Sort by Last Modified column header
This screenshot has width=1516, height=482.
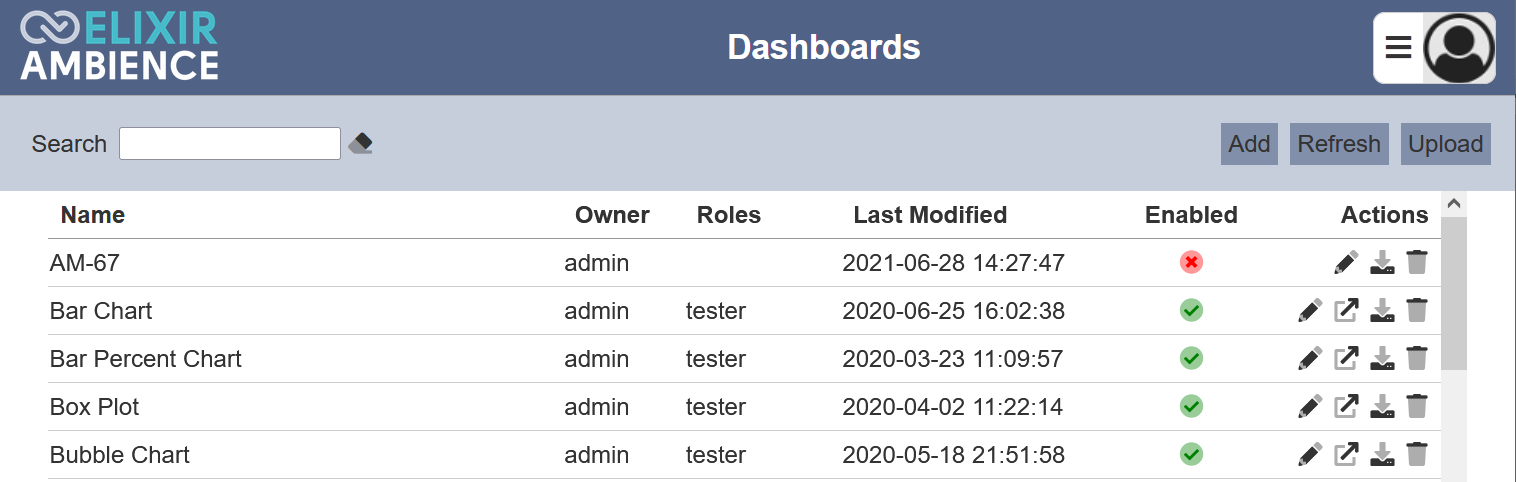(x=930, y=215)
